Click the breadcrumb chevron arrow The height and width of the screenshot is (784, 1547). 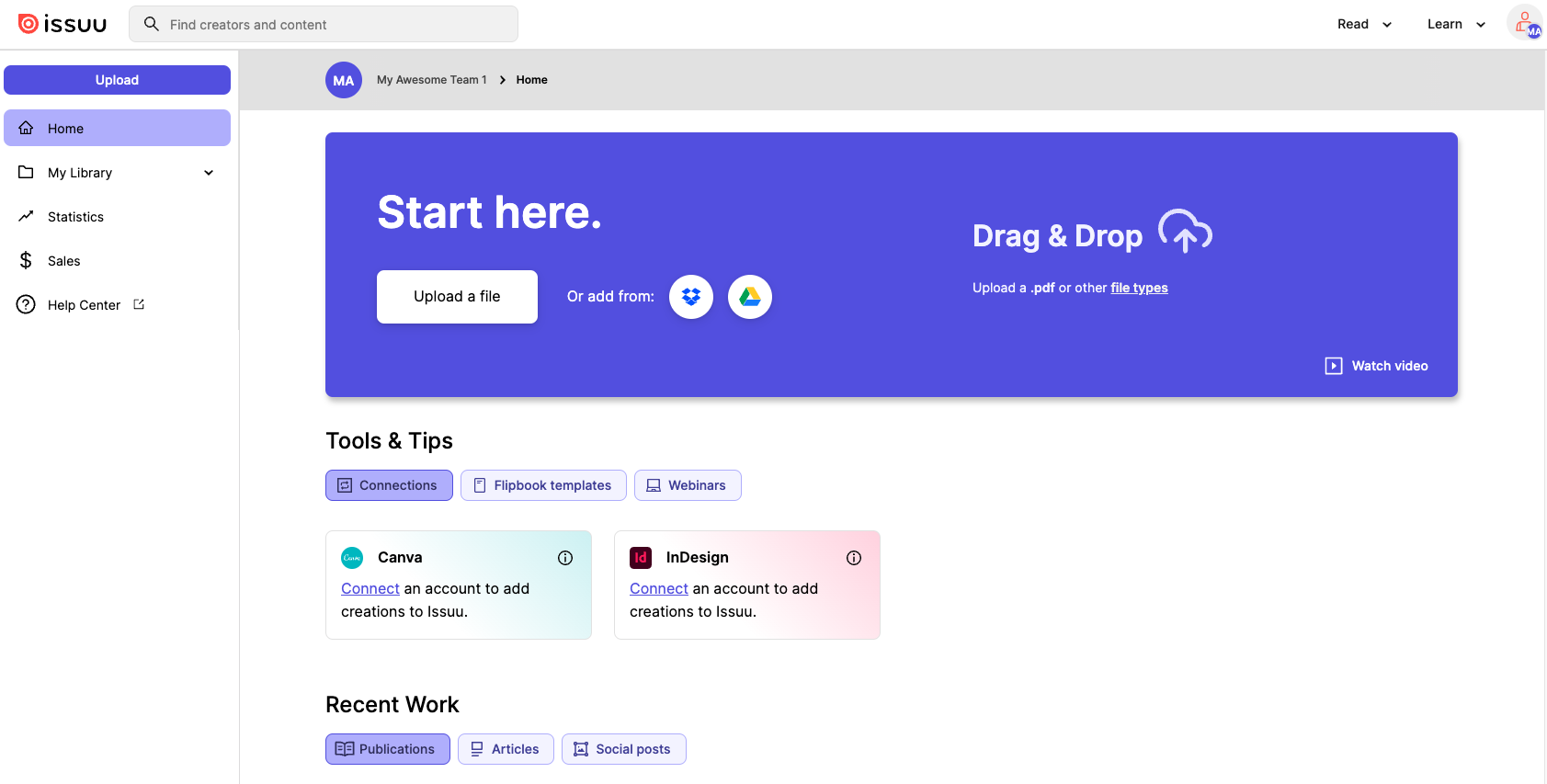click(503, 80)
